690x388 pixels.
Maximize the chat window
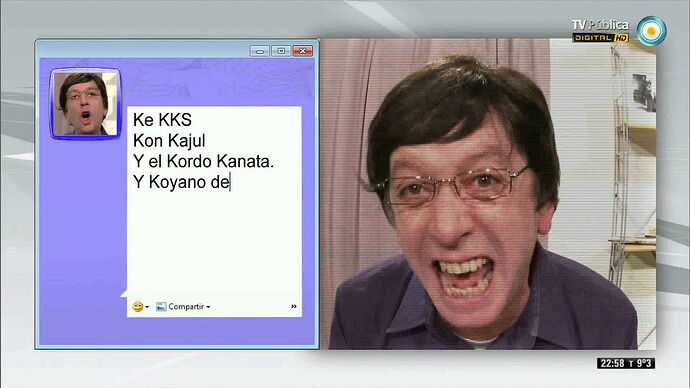281,51
